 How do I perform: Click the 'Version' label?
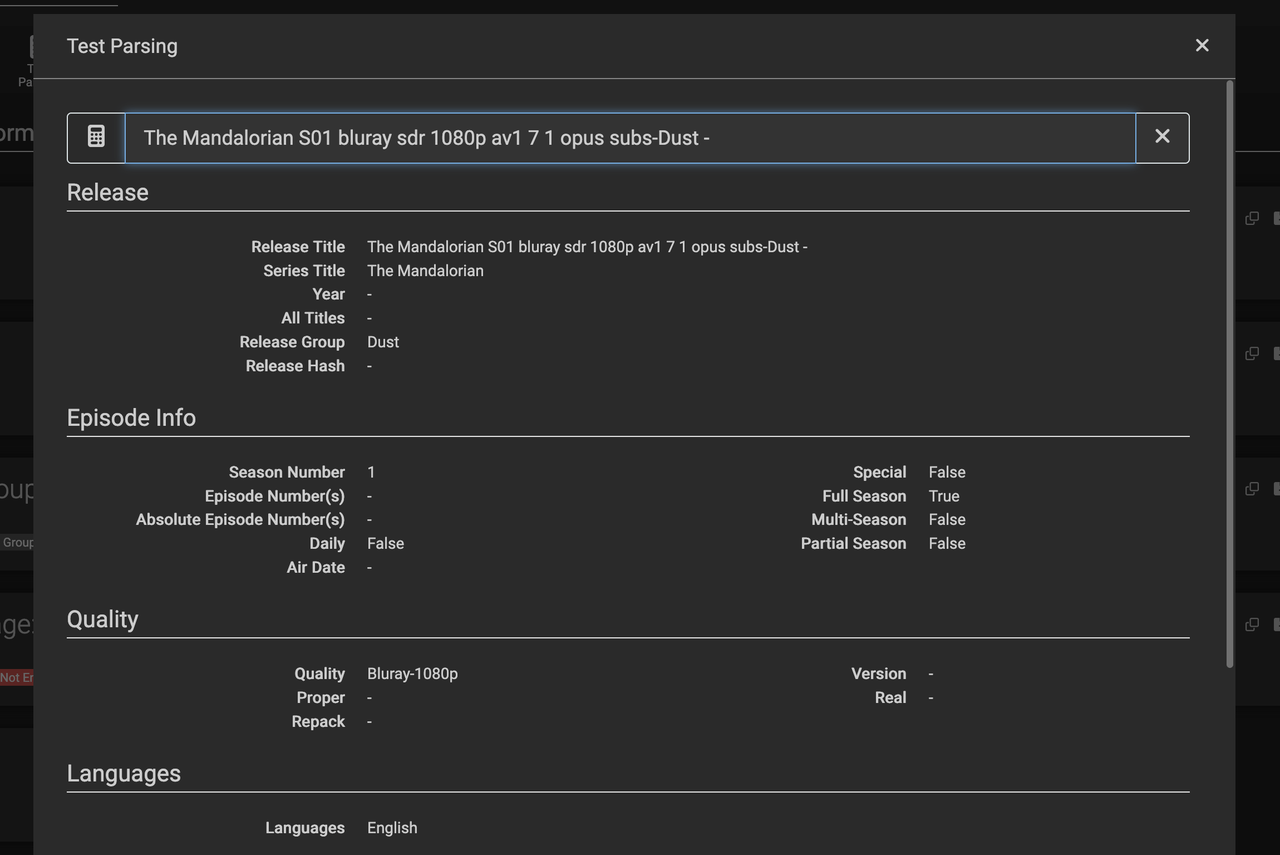pos(879,674)
